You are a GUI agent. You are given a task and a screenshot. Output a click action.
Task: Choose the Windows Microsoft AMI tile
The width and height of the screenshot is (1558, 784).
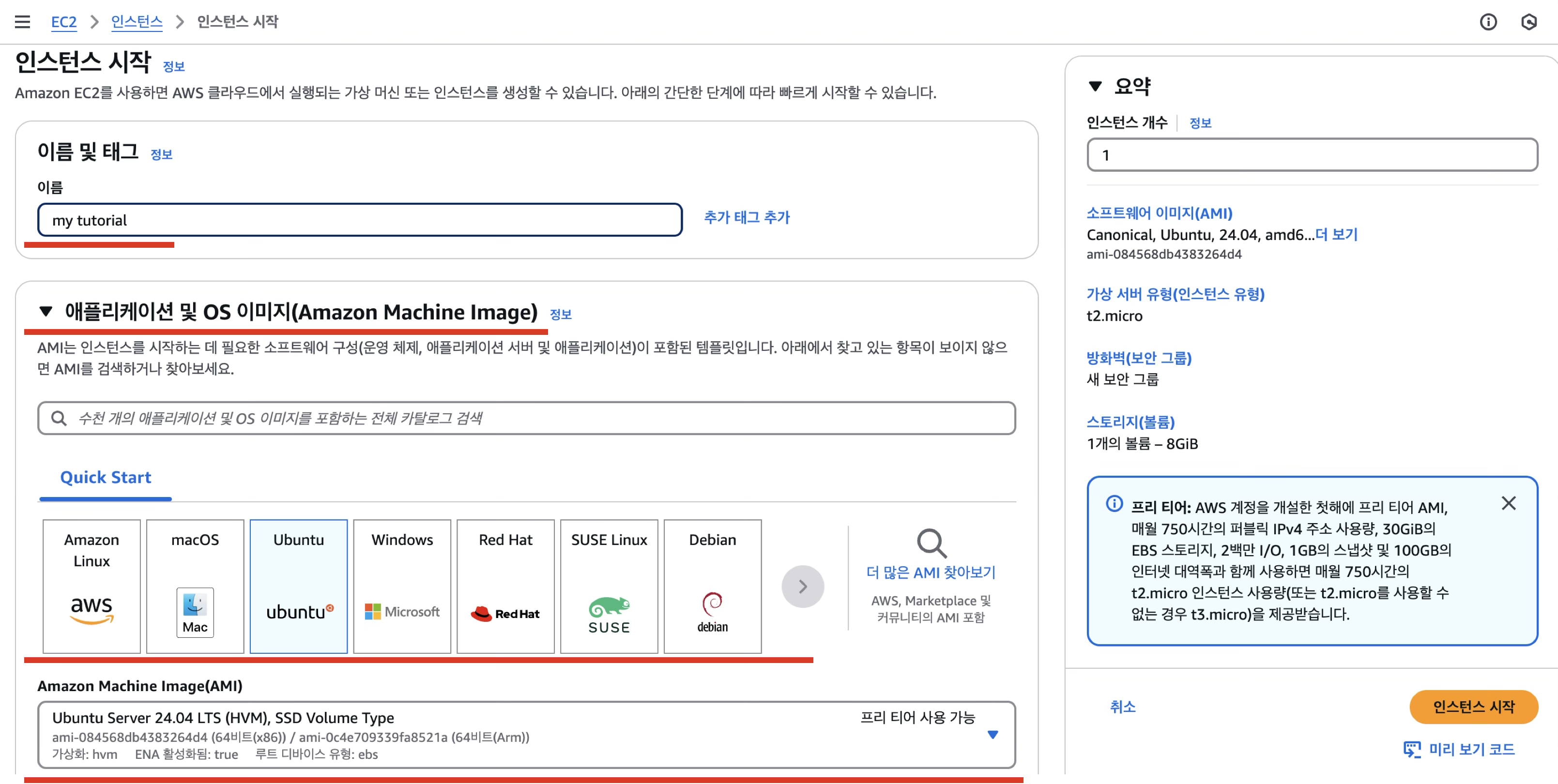click(401, 585)
